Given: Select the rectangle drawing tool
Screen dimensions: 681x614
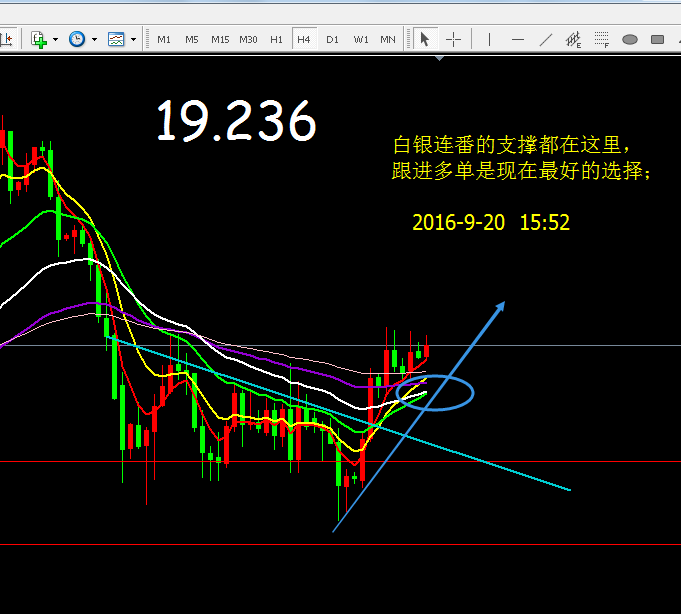Looking at the screenshot, I should pos(658,40).
